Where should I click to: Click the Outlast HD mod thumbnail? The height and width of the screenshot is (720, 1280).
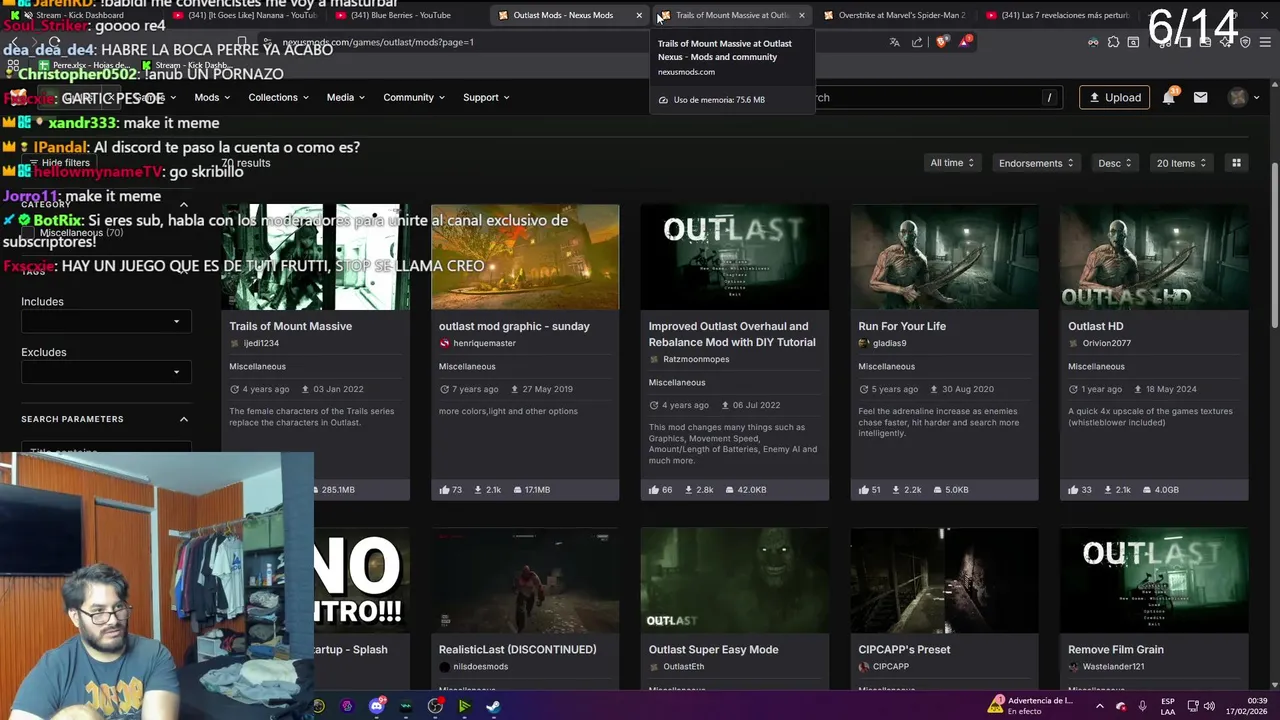click(x=1154, y=257)
